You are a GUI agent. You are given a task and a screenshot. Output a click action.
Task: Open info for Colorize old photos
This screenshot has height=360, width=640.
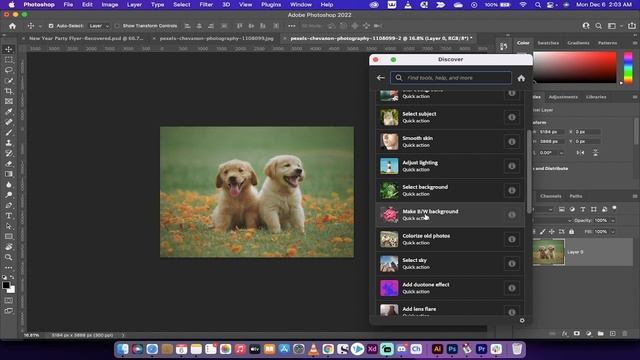tap(512, 239)
